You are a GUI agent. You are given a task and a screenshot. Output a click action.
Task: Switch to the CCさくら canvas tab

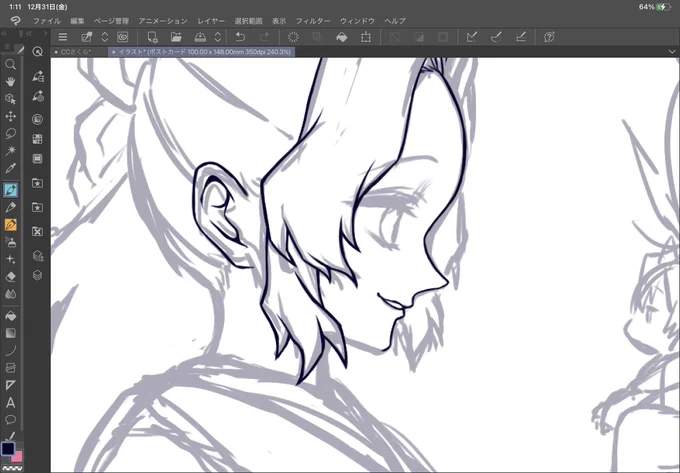pyautogui.click(x=79, y=52)
